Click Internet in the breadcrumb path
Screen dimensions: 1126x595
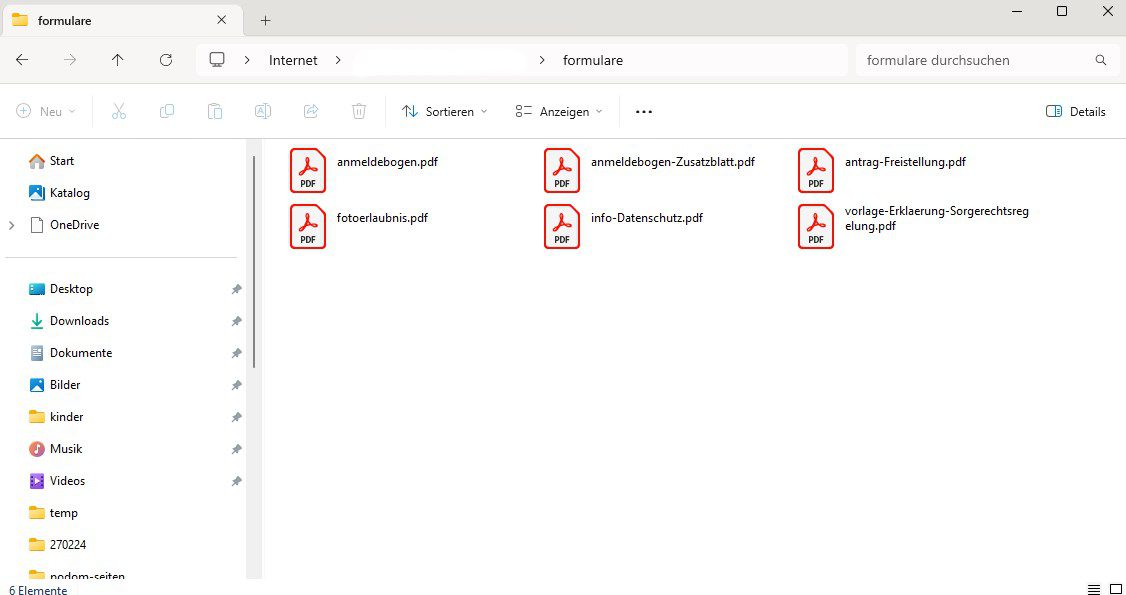pos(293,60)
